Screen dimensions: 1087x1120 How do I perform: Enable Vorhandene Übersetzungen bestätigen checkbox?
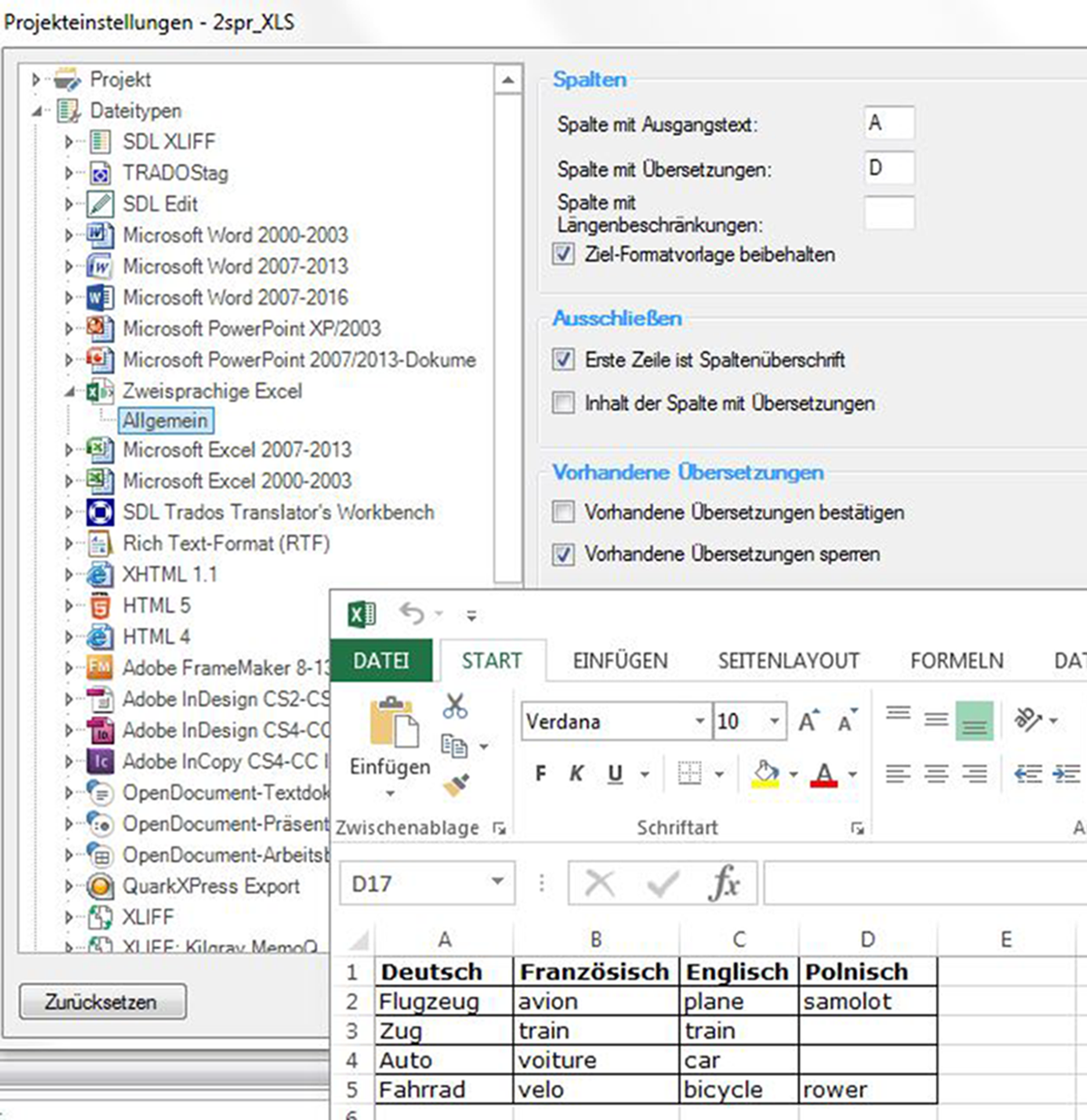coord(563,512)
